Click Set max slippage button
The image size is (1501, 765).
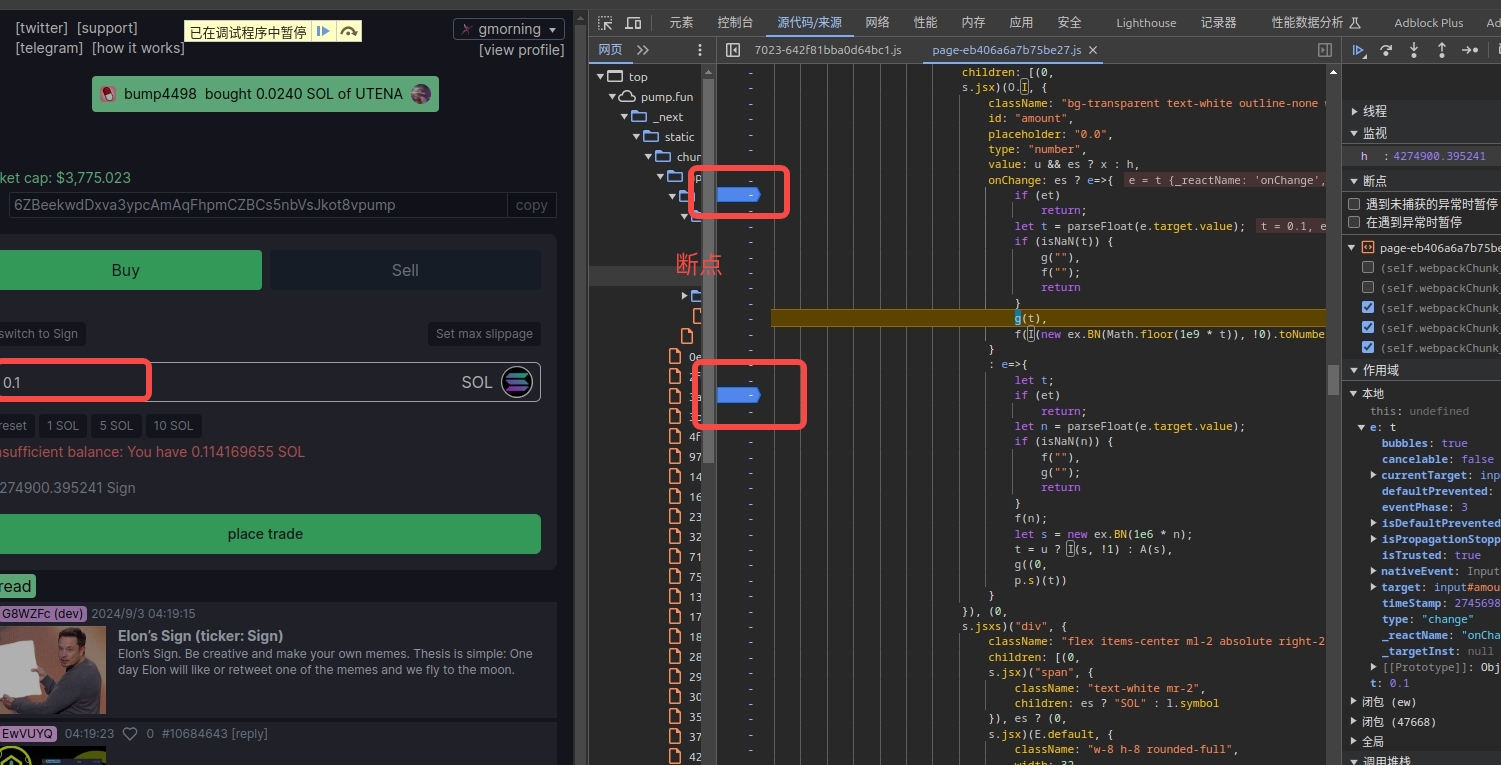tap(484, 334)
